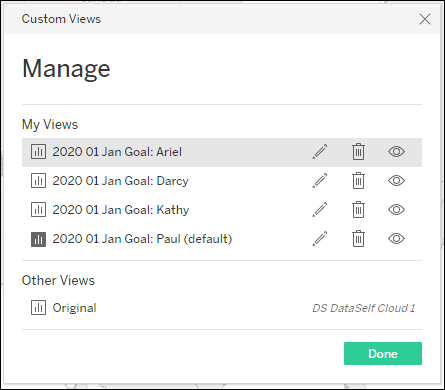Delete the Paul (default) view

point(358,239)
